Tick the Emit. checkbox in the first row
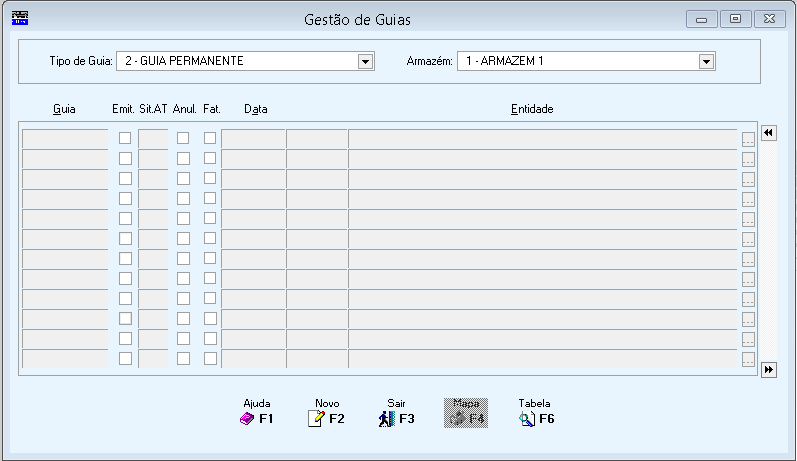The image size is (797, 461). [125, 138]
